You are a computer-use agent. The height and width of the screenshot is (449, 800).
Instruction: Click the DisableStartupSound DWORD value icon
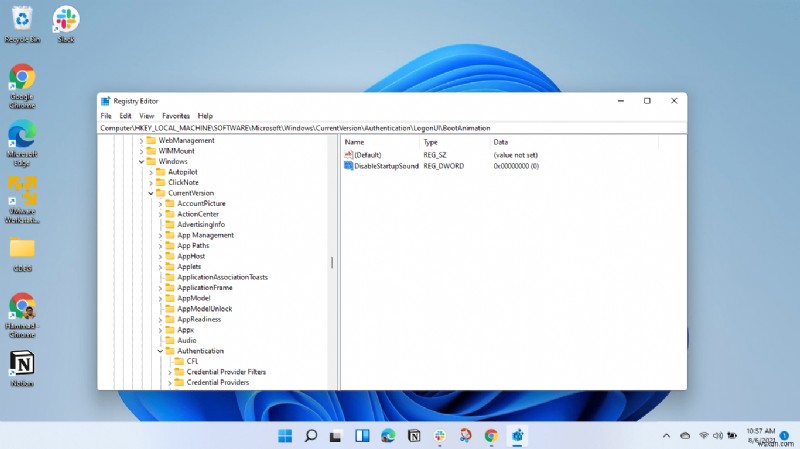[348, 166]
